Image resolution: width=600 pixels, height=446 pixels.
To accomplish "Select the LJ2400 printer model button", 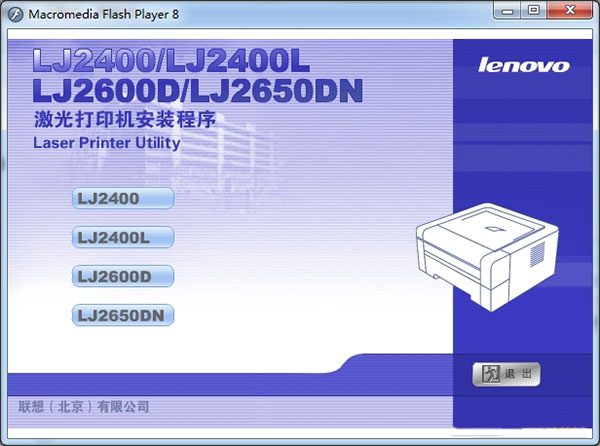I will pos(123,198).
